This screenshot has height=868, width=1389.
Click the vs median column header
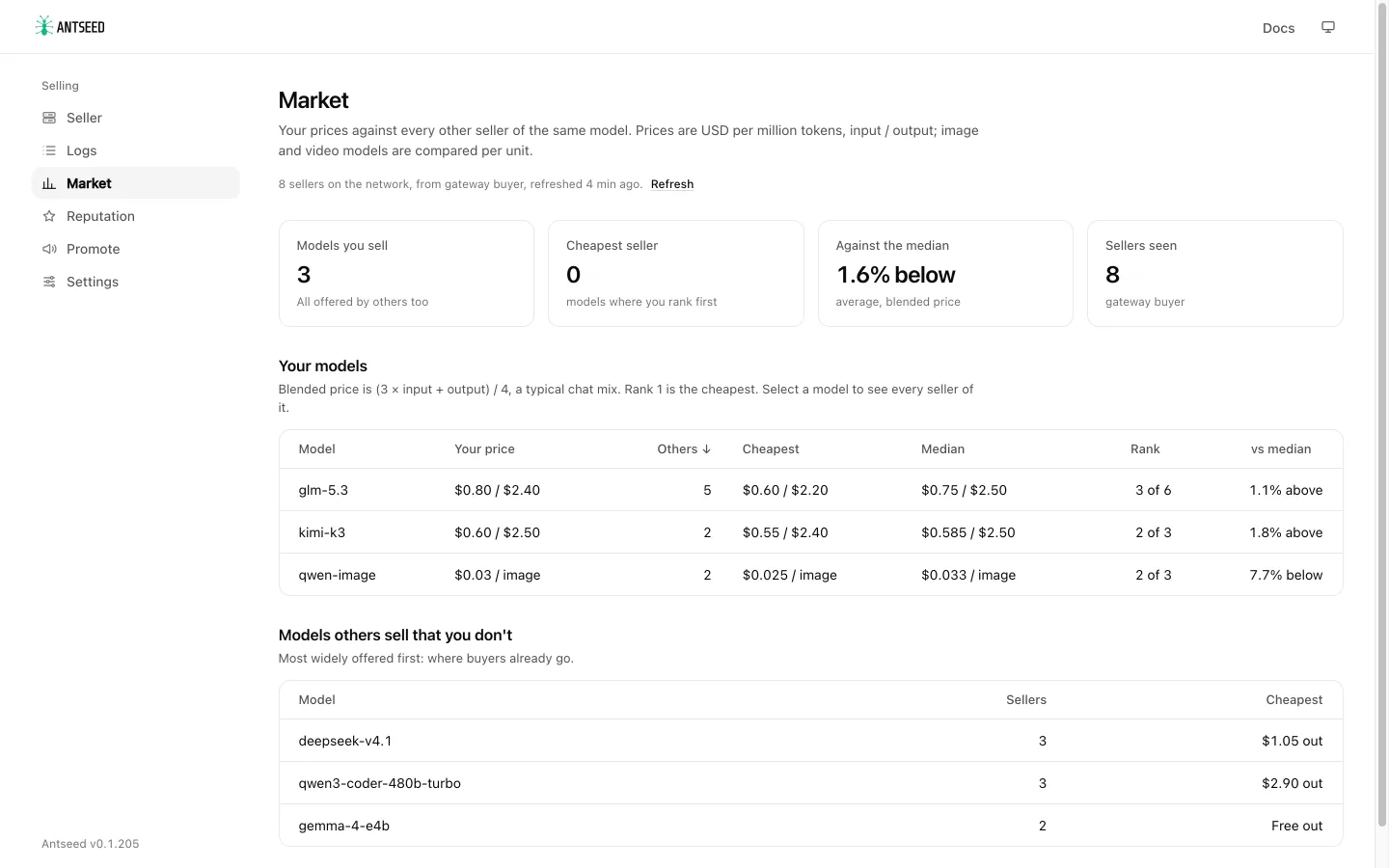1281,449
